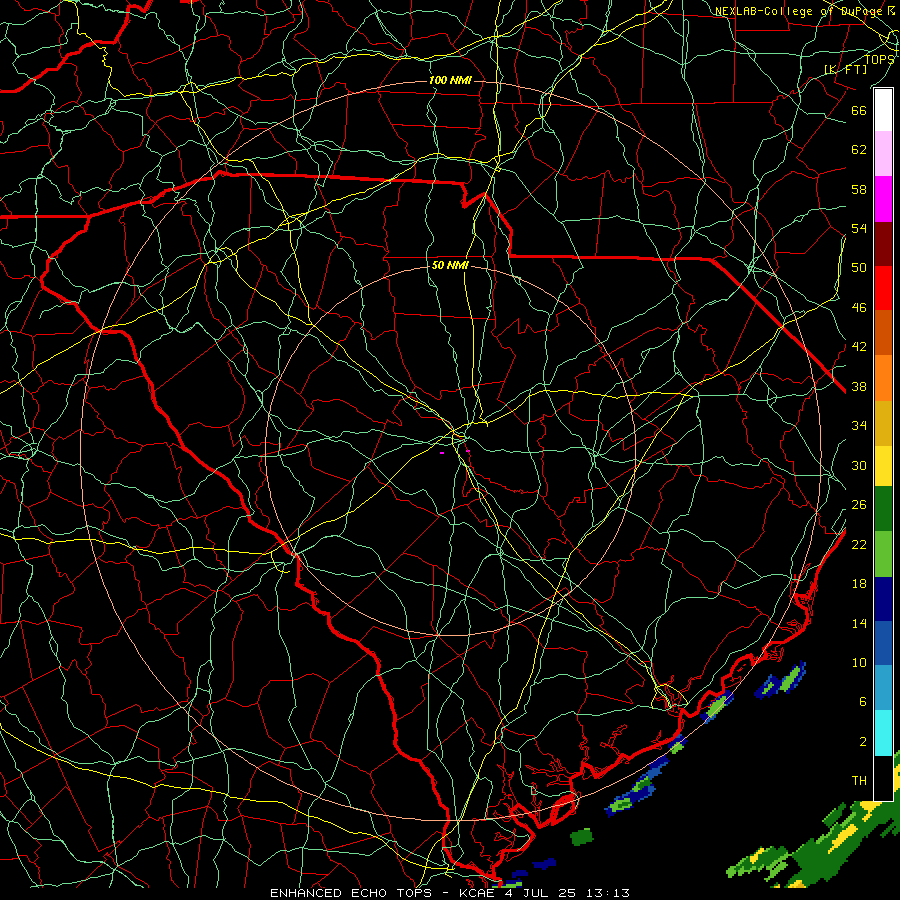Click the 100 NMI range ring label

pos(450,80)
